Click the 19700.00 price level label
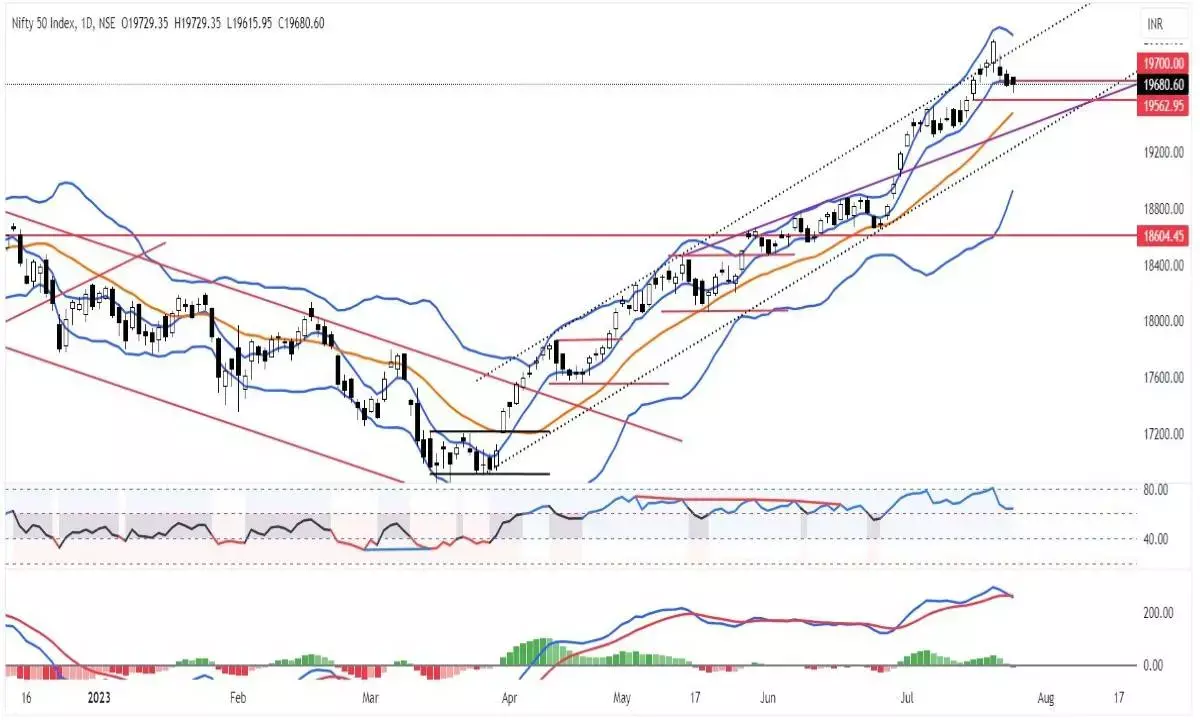 (x=1161, y=63)
